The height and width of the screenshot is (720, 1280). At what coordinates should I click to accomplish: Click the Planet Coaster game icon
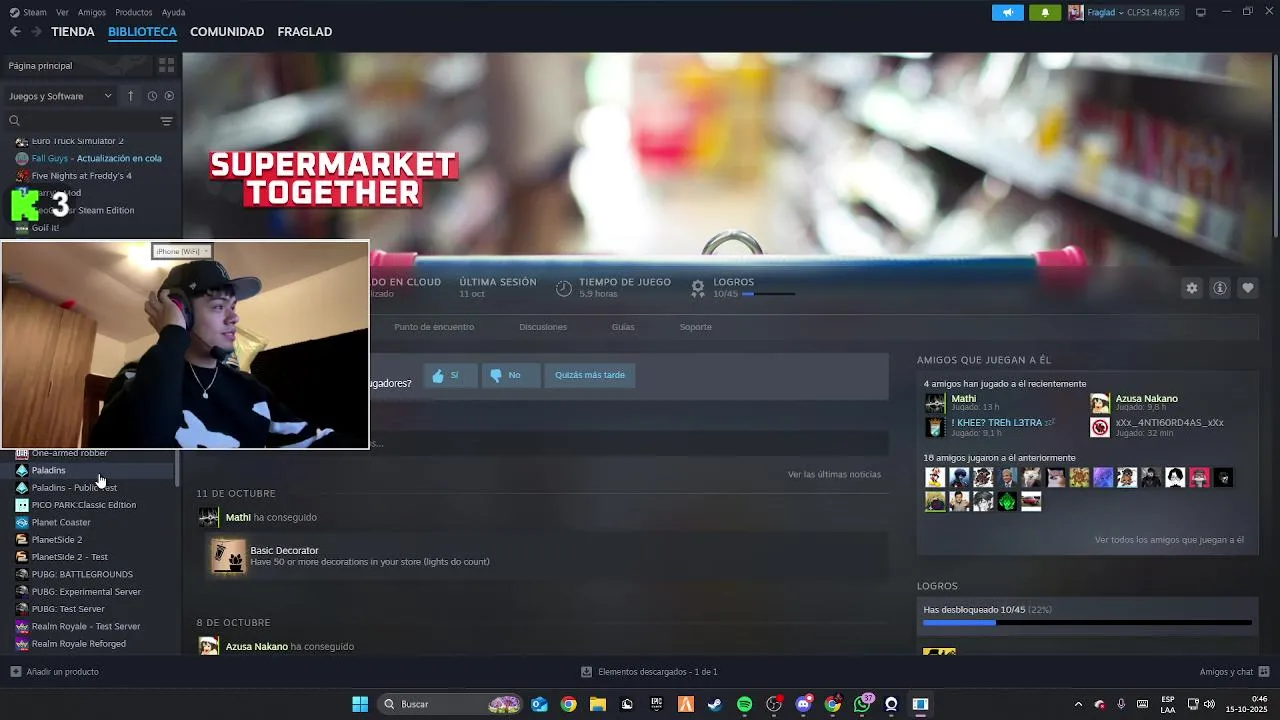click(22, 522)
